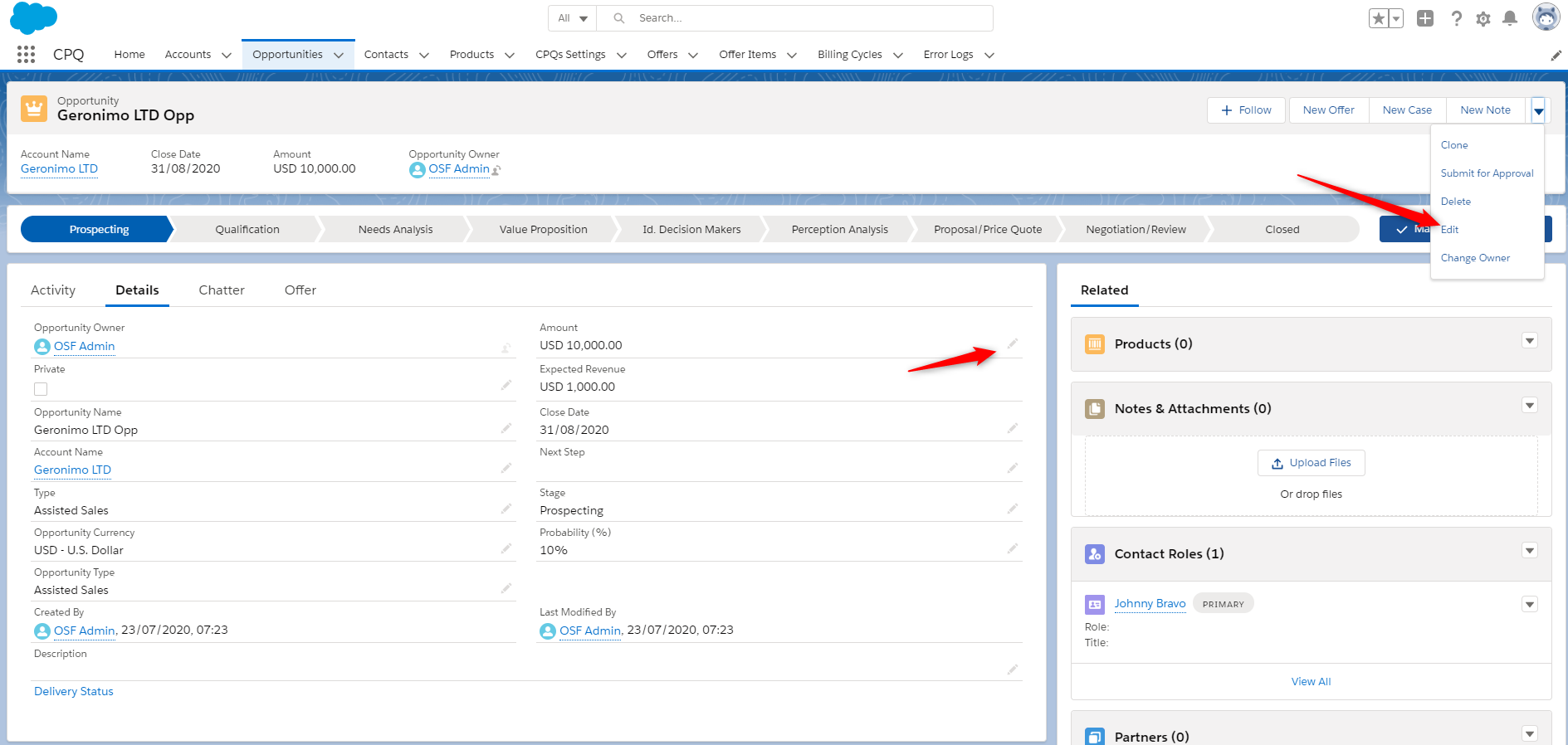Click the Follow button
Viewport: 1568px width, 745px height.
click(1246, 110)
